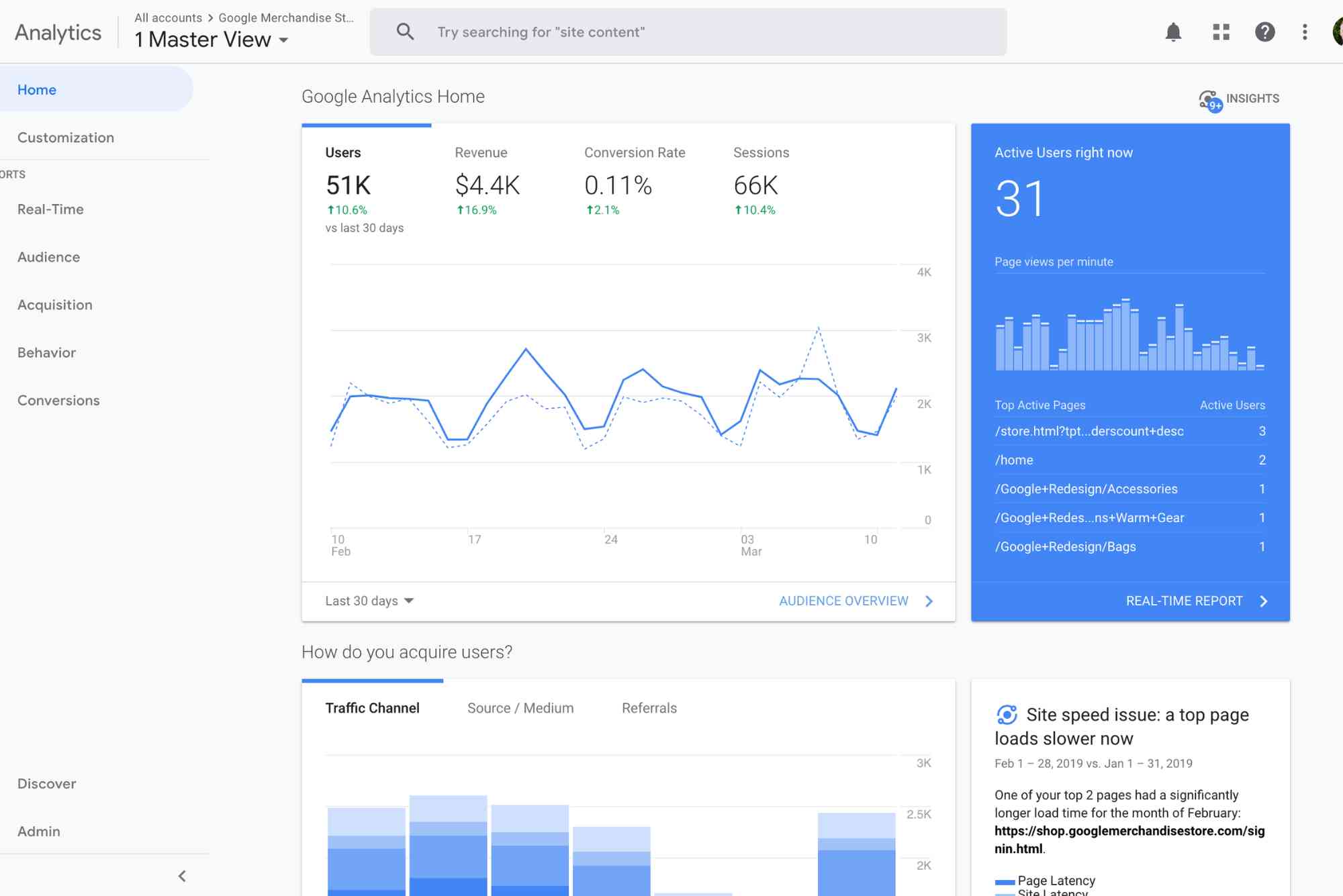Image resolution: width=1343 pixels, height=896 pixels.
Task: Switch to the Source / Medium tab
Action: pyautogui.click(x=520, y=707)
